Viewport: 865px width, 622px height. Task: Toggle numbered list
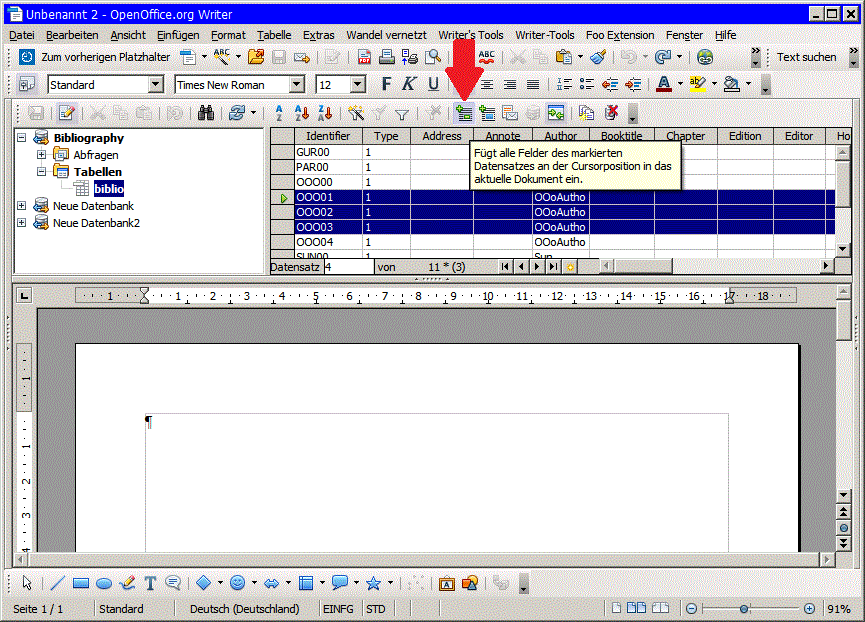564,84
